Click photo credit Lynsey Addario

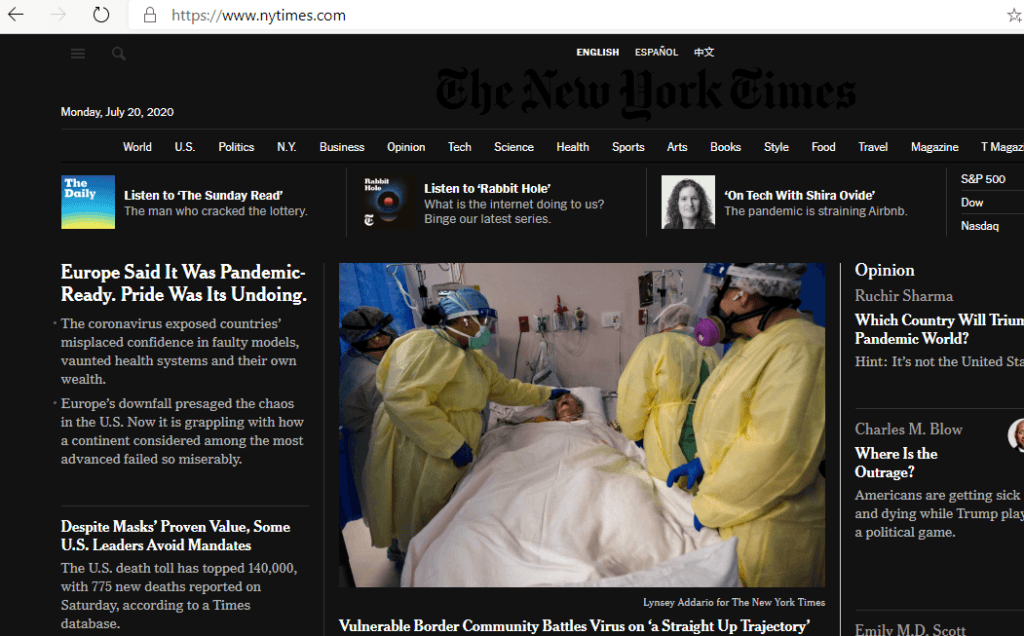[x=734, y=603]
